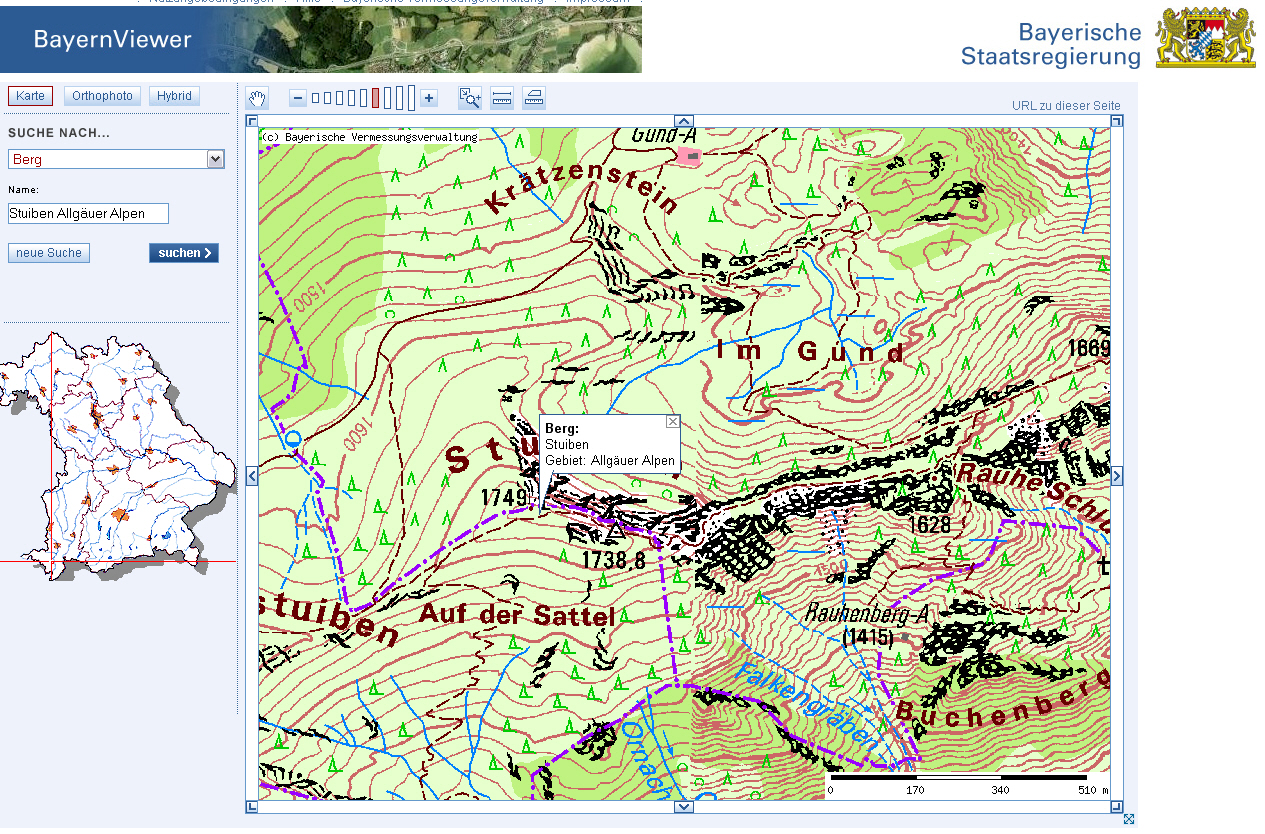The height and width of the screenshot is (834, 1265).
Task: Click the top-left map corner handle
Action: (252, 121)
